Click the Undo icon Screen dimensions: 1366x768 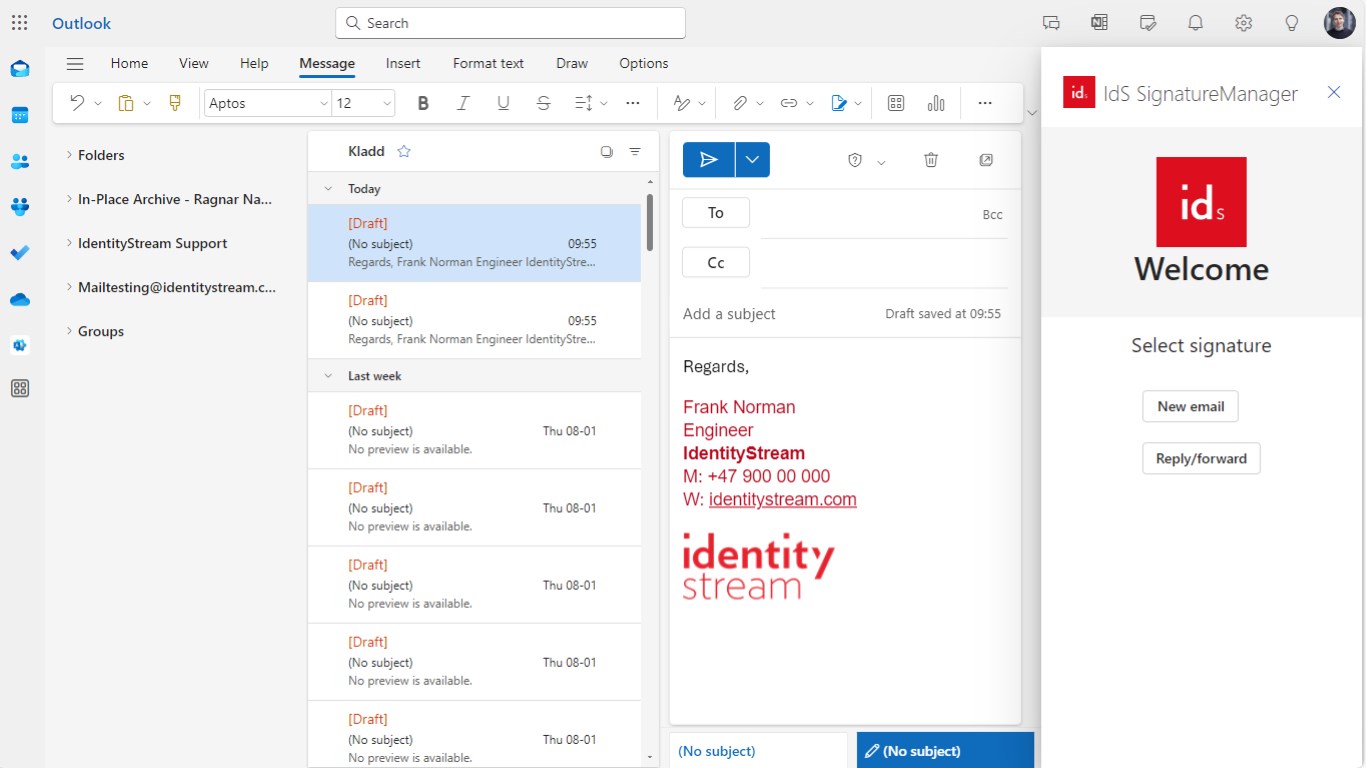pyautogui.click(x=77, y=103)
